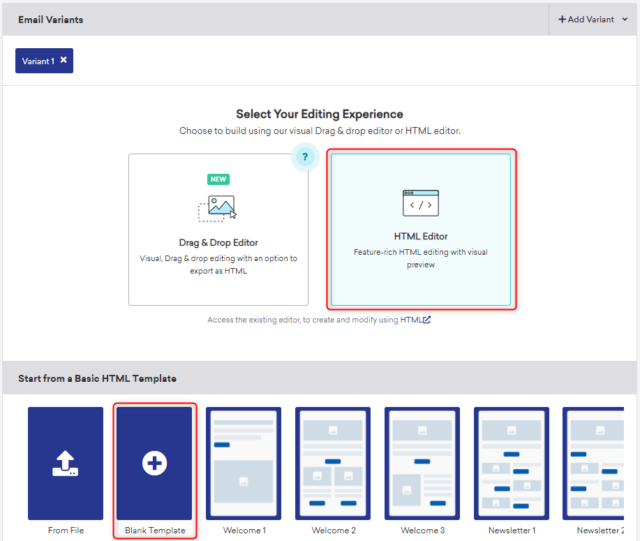Click the HTML code window icon
The image size is (640, 541).
(420, 203)
